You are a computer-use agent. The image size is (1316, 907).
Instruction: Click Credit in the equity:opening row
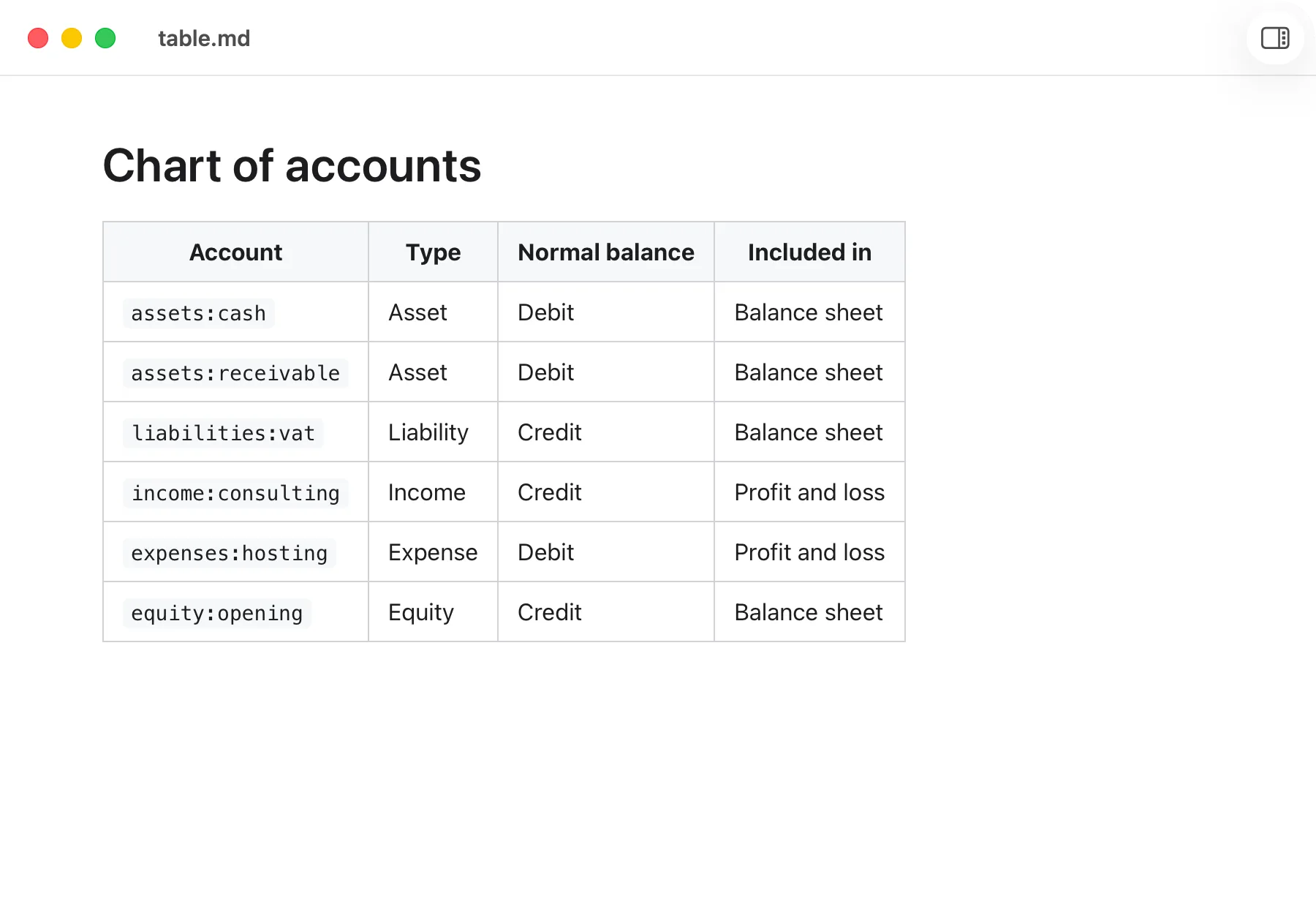pos(550,612)
